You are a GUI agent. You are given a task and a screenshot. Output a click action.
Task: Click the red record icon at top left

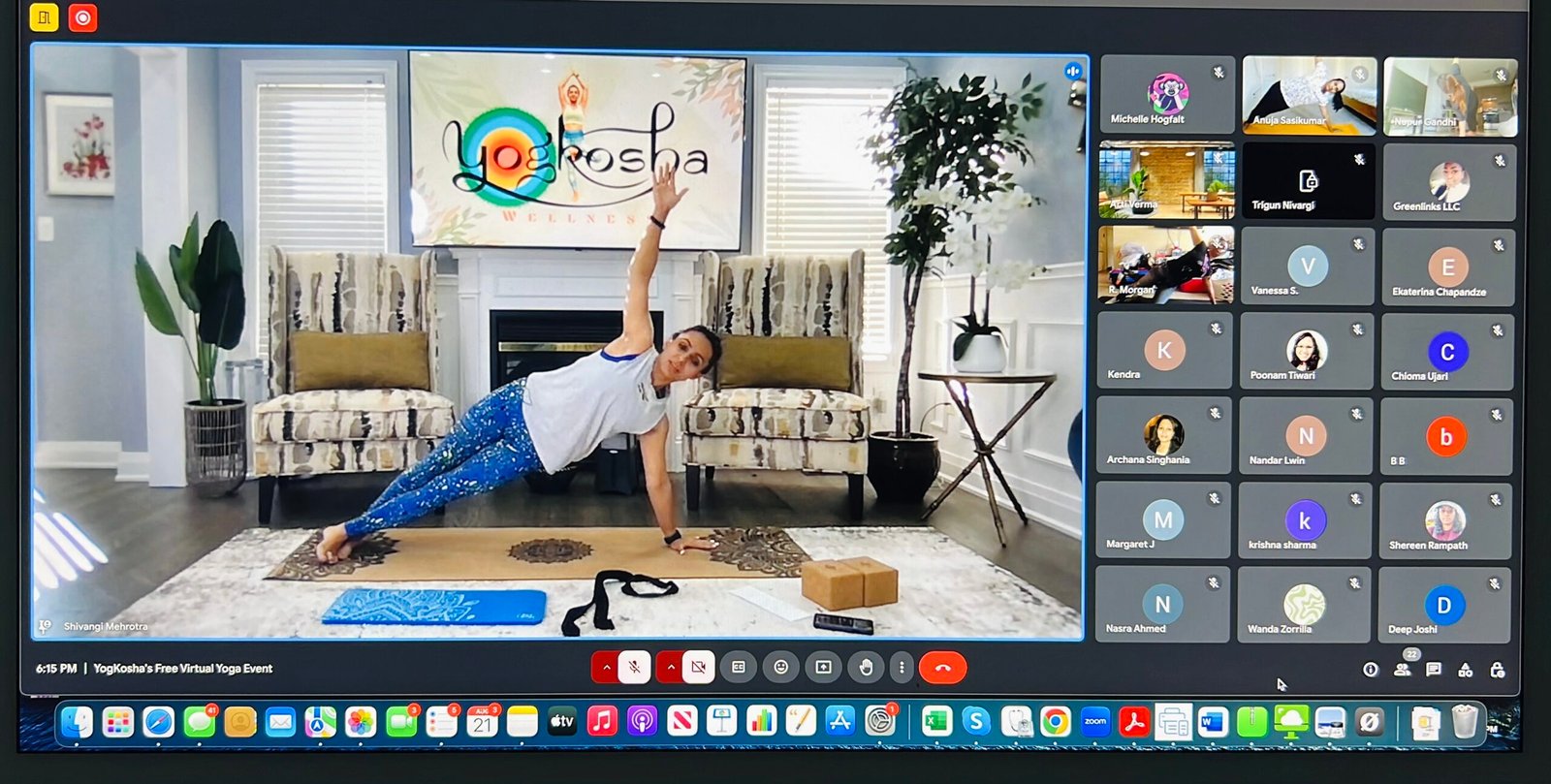(83, 17)
